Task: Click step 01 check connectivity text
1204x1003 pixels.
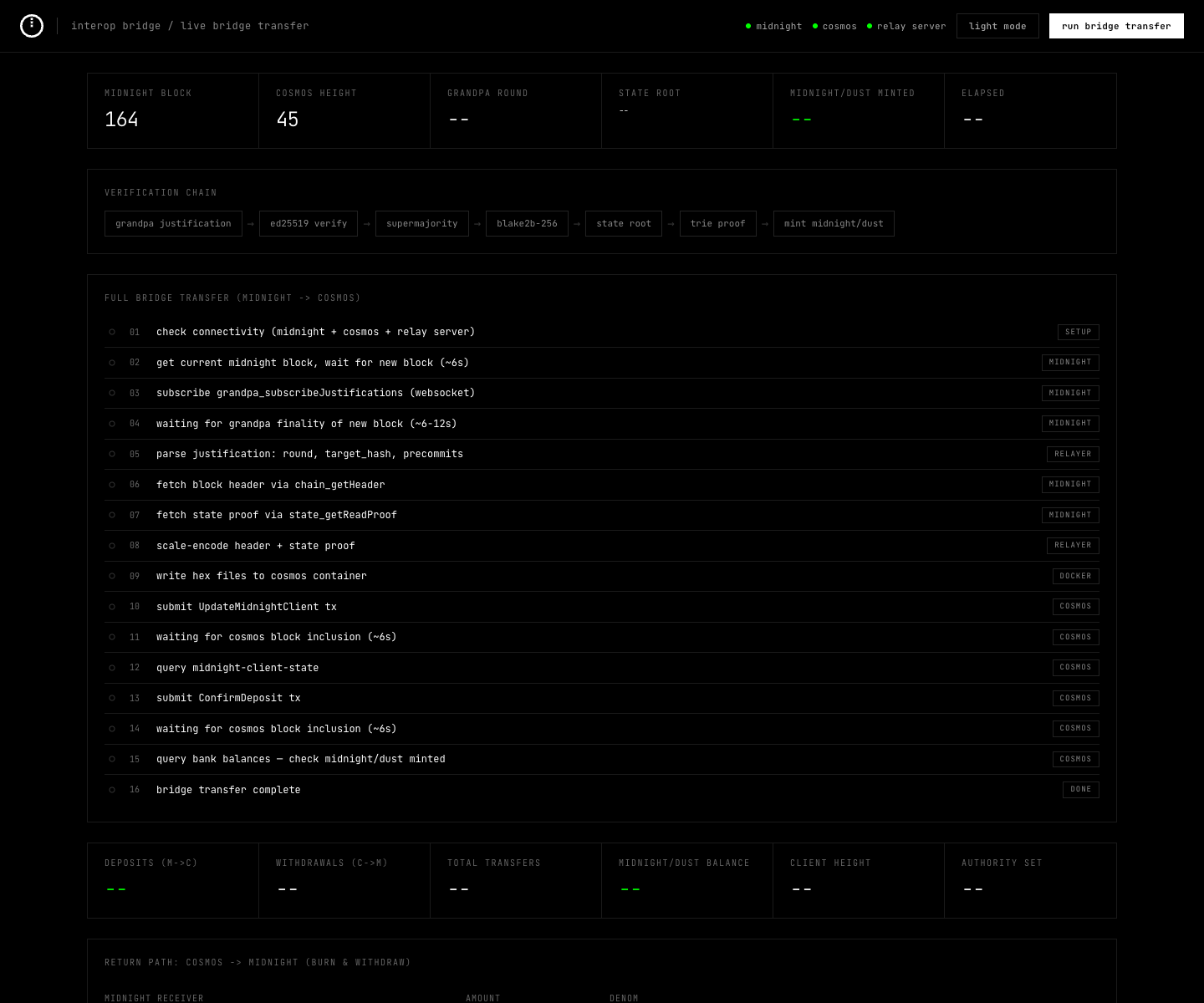Action: coord(315,332)
